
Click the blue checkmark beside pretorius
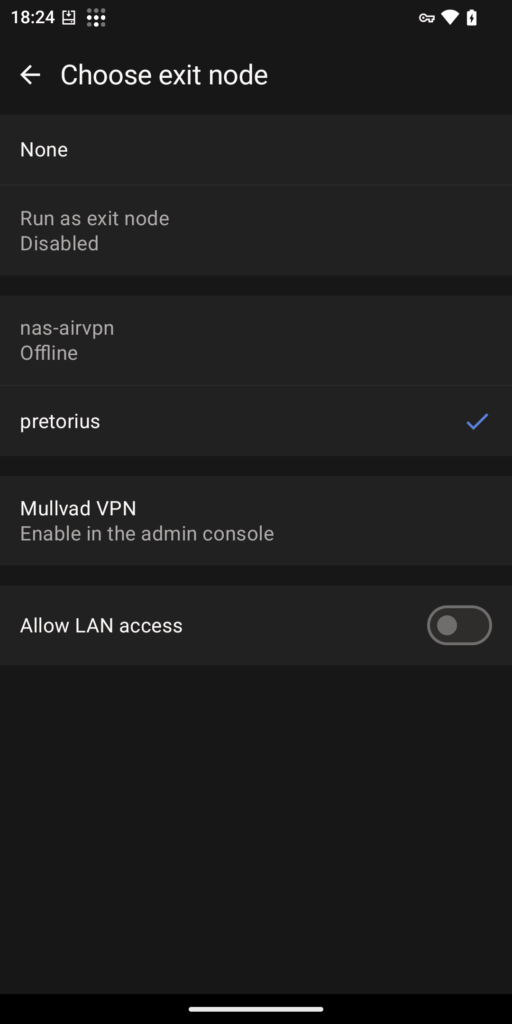[x=477, y=422]
